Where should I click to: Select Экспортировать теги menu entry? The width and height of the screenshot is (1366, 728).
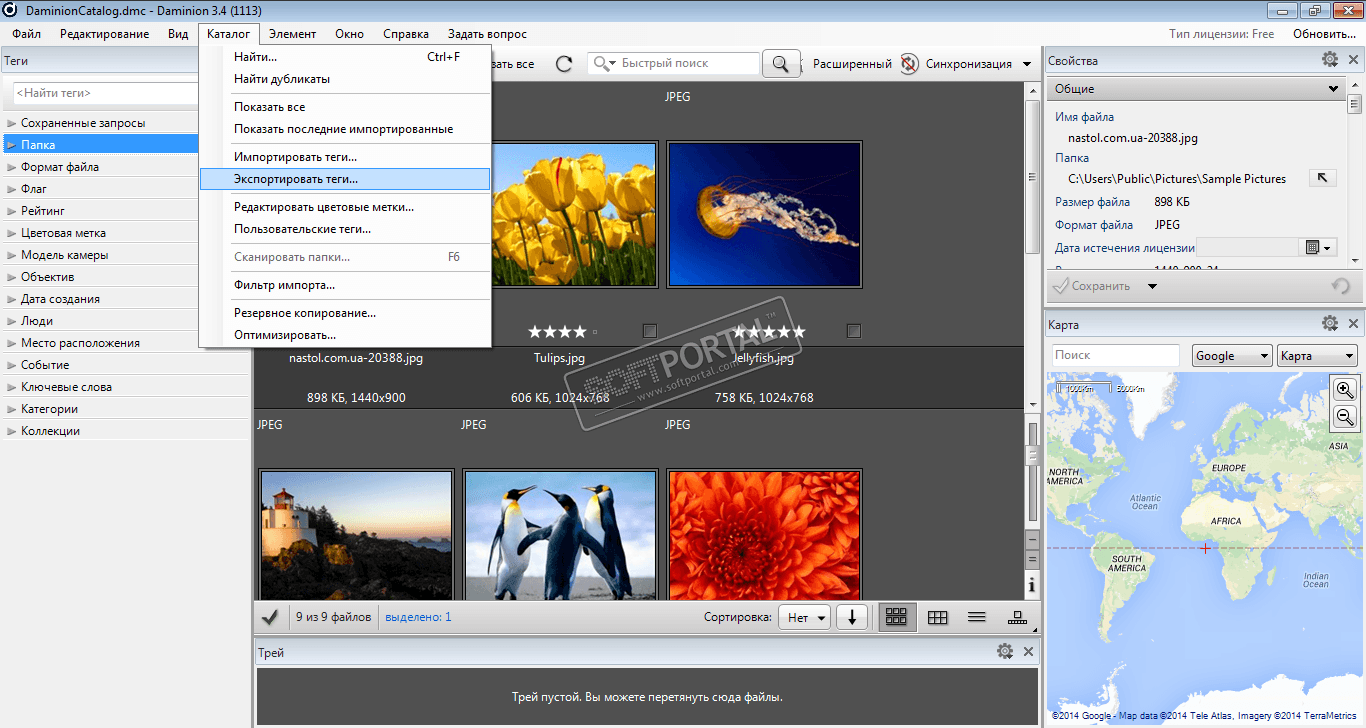[345, 179]
